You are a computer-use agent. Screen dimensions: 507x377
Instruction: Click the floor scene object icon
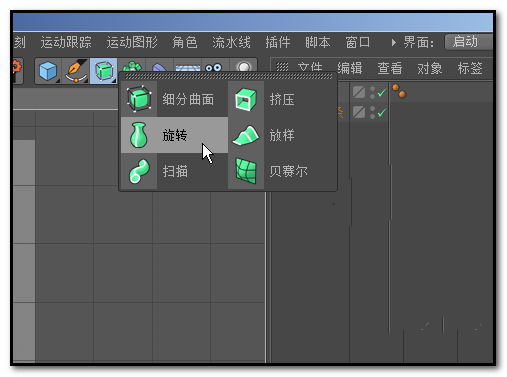point(187,68)
